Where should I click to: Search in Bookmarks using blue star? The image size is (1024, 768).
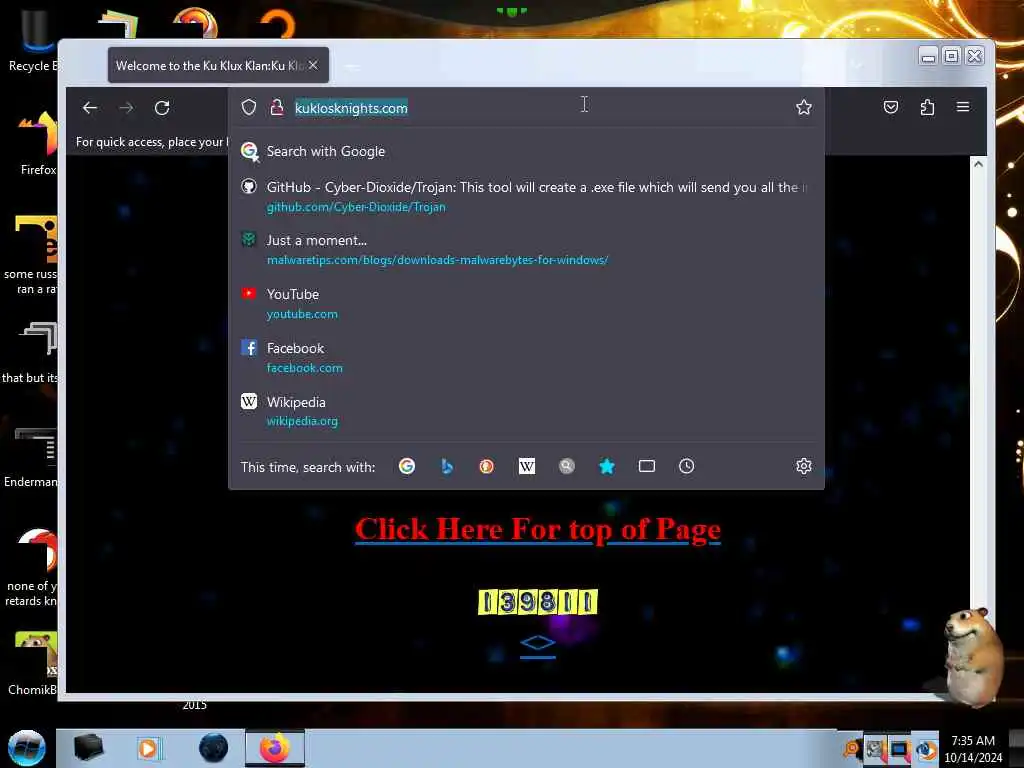(607, 466)
